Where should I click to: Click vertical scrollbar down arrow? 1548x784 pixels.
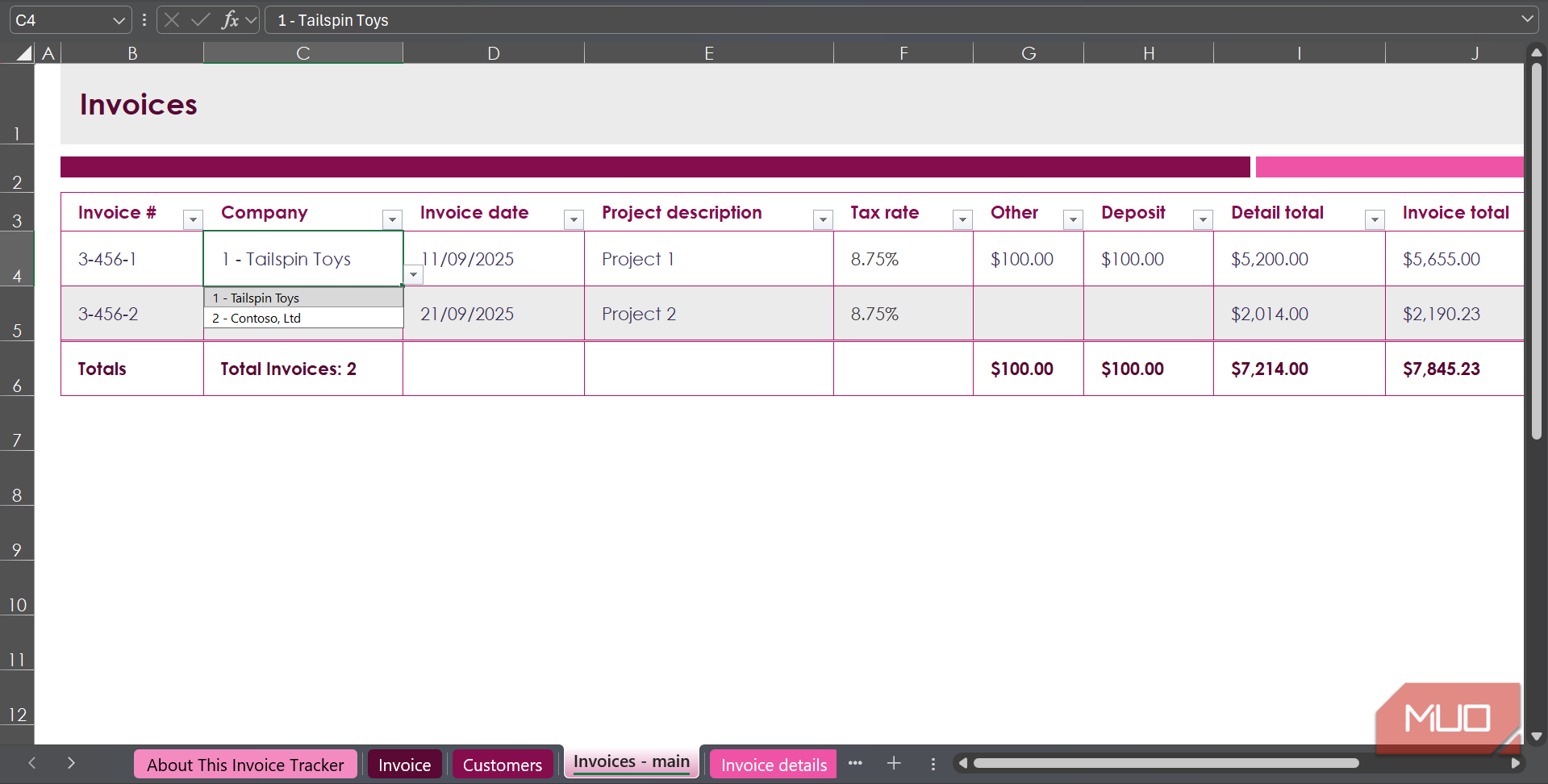coord(1537,736)
